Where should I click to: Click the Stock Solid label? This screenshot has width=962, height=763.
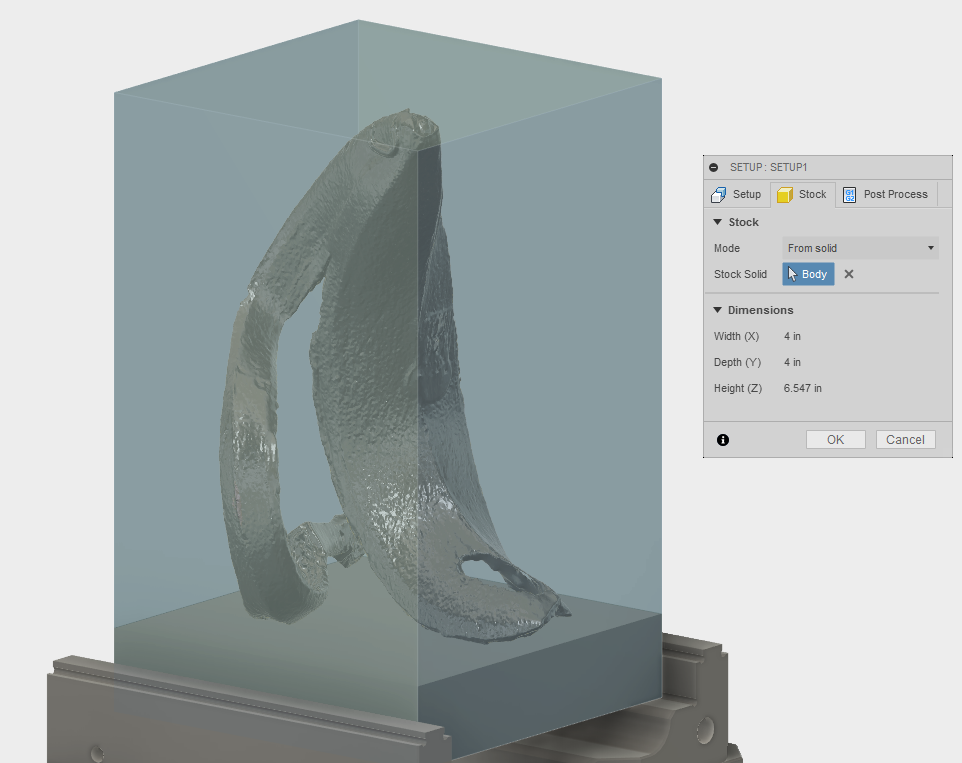[x=740, y=274]
